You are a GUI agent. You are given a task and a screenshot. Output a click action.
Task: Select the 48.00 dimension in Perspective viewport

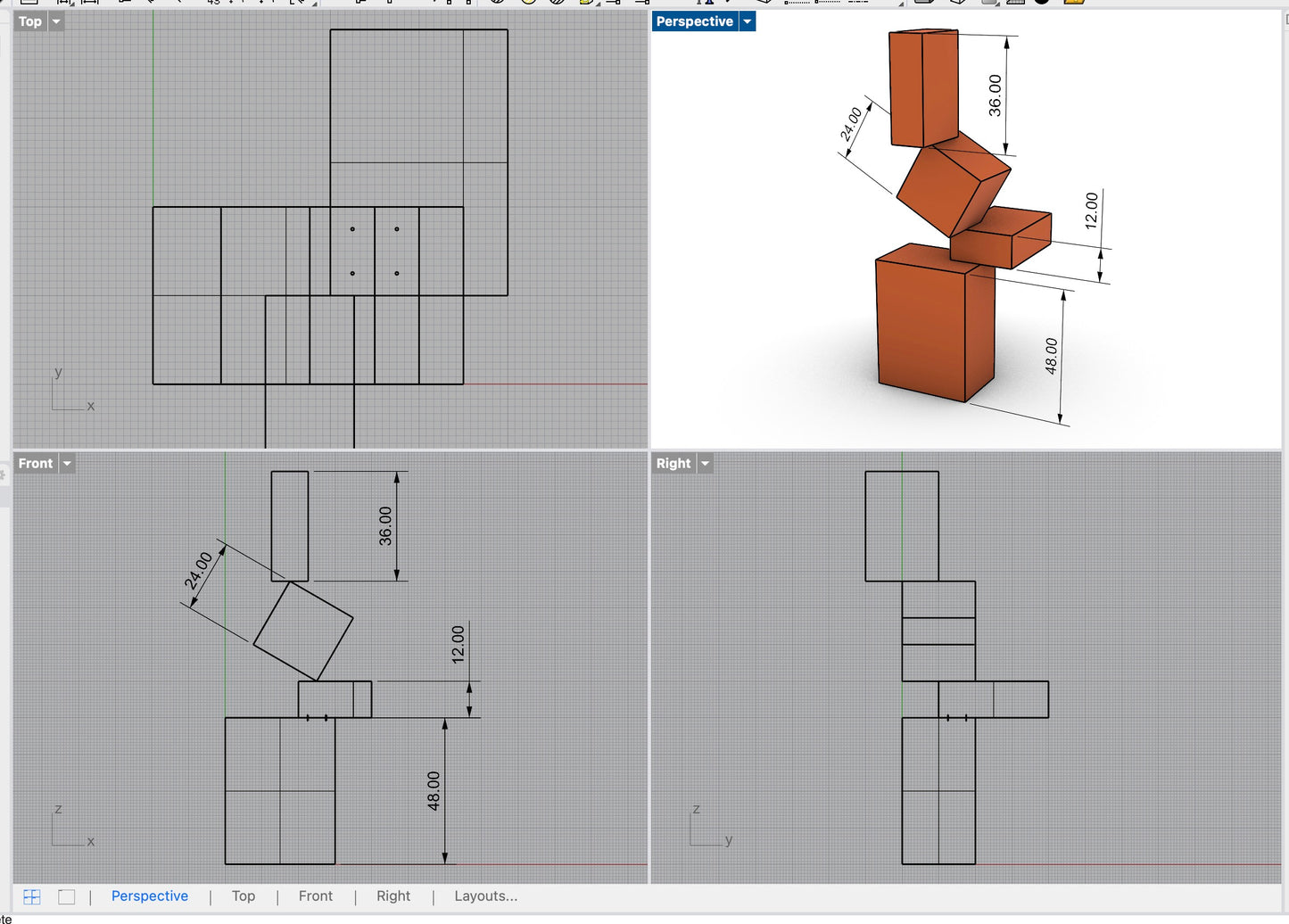click(1052, 355)
